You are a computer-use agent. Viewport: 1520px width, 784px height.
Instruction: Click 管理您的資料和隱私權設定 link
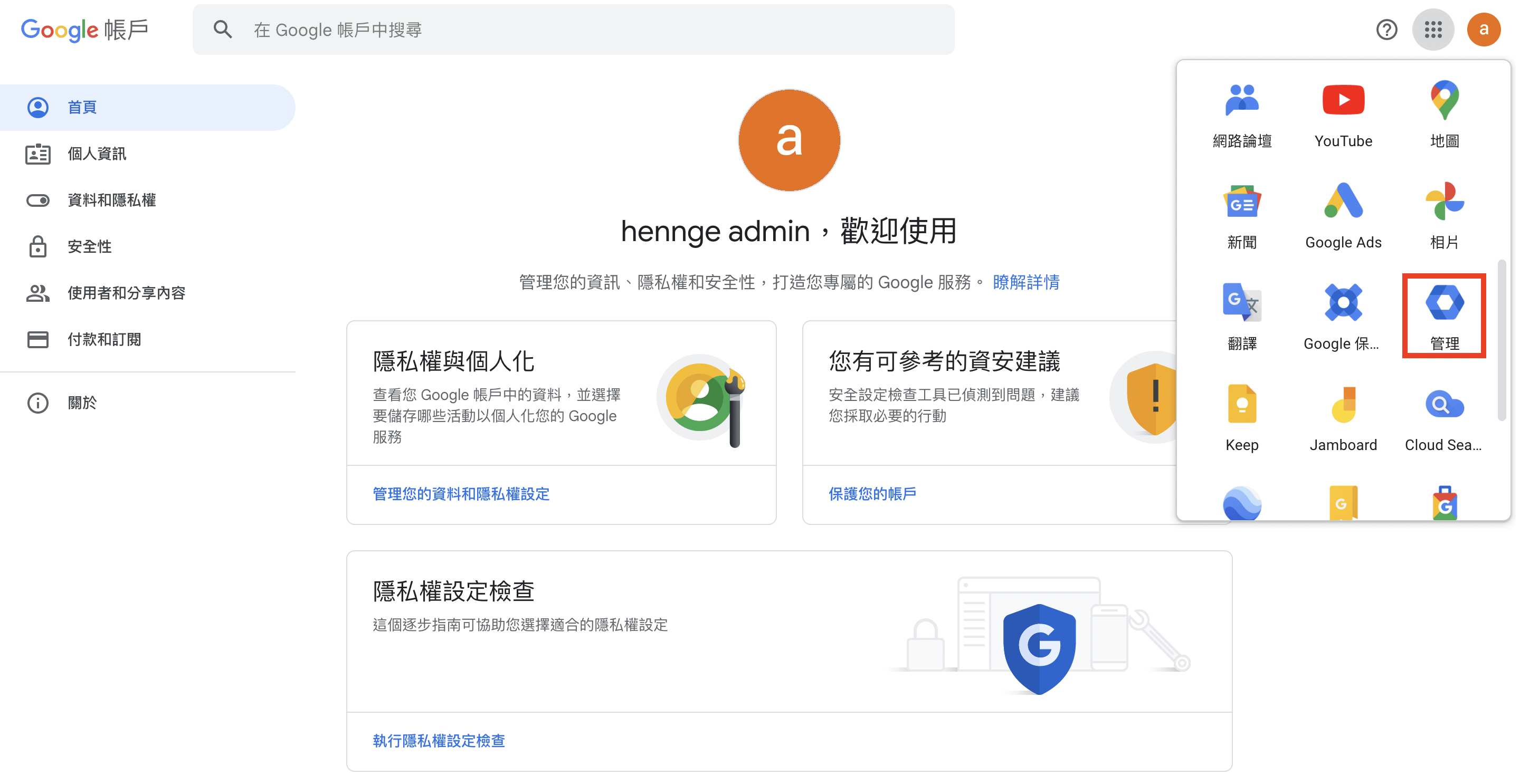[461, 494]
